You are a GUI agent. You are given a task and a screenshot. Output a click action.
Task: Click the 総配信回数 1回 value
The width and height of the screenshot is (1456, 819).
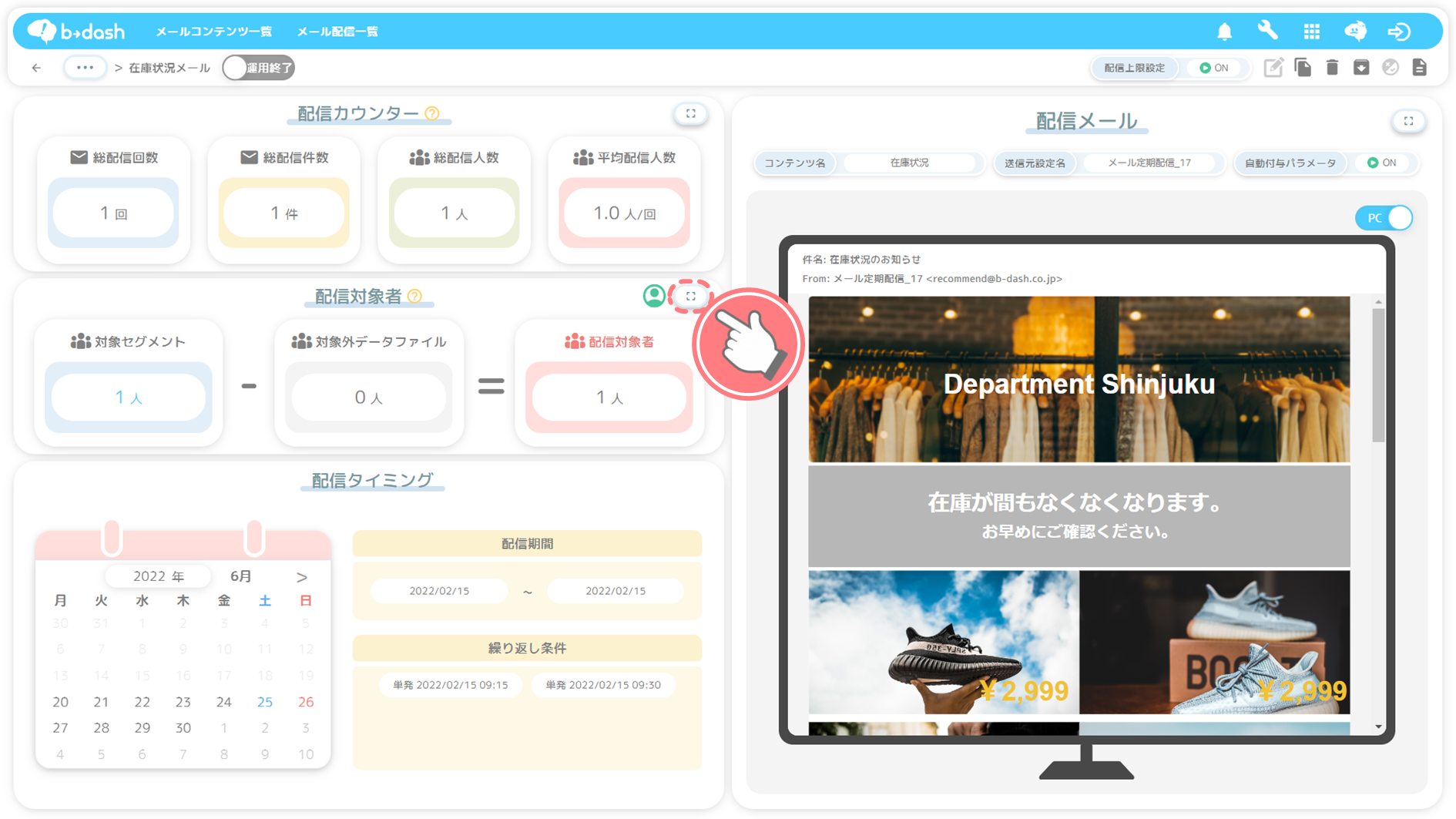pyautogui.click(x=113, y=213)
